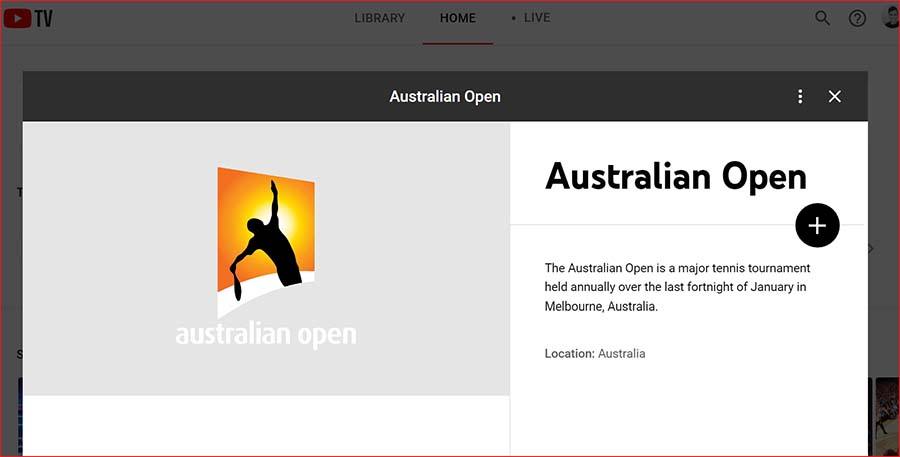Click the Location: Australia text
This screenshot has height=457, width=900.
595,354
